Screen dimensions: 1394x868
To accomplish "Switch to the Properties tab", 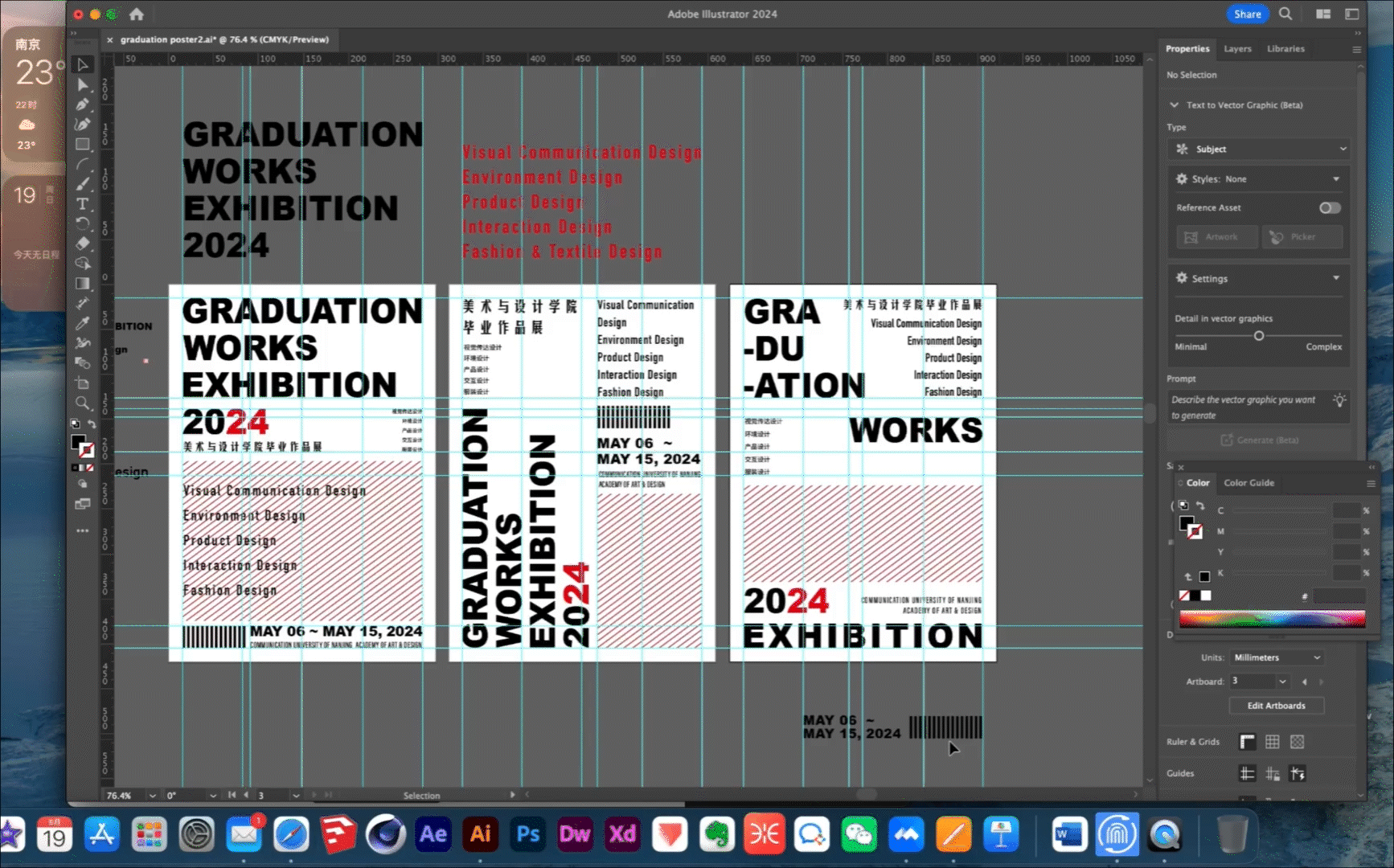I will pyautogui.click(x=1187, y=49).
